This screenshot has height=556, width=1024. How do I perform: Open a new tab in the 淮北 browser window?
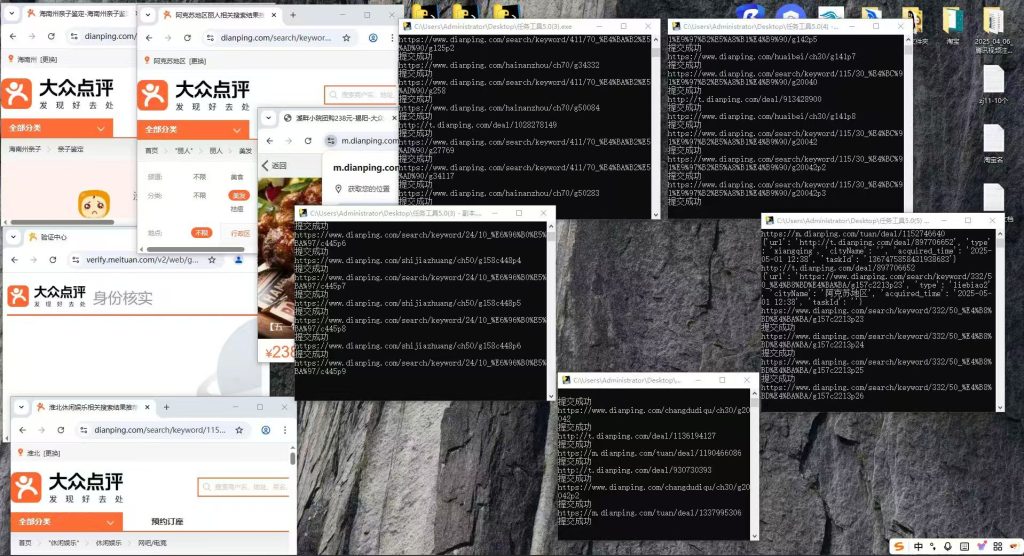167,407
